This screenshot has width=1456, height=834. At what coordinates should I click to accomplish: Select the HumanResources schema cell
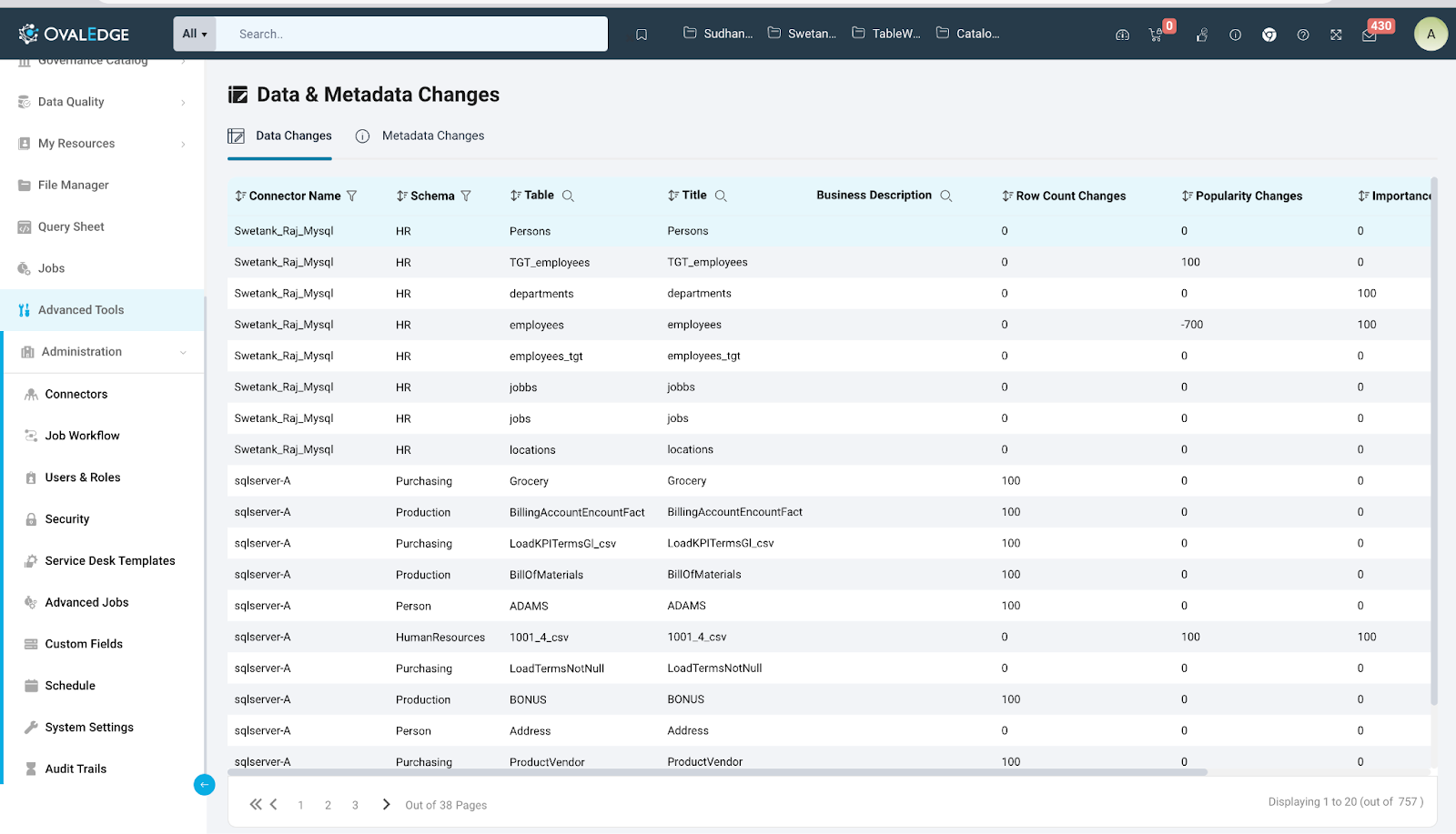pyautogui.click(x=440, y=638)
